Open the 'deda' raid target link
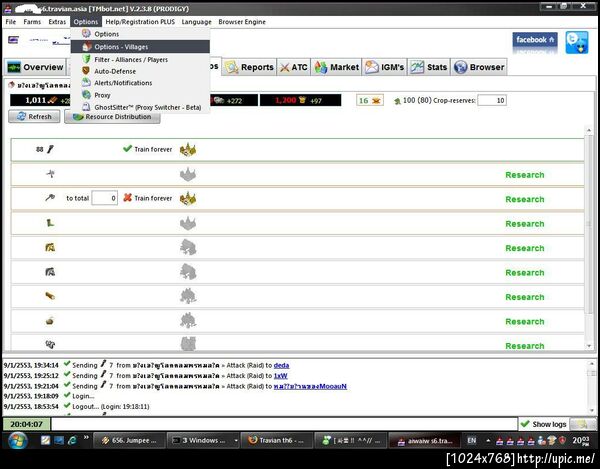The width and height of the screenshot is (600, 469). 281,366
